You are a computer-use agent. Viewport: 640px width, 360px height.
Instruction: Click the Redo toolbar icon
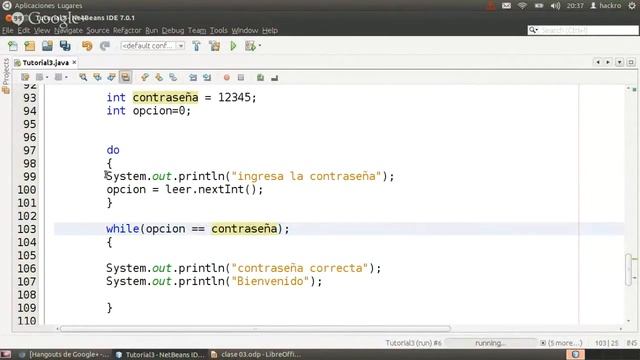pyautogui.click(x=105, y=46)
